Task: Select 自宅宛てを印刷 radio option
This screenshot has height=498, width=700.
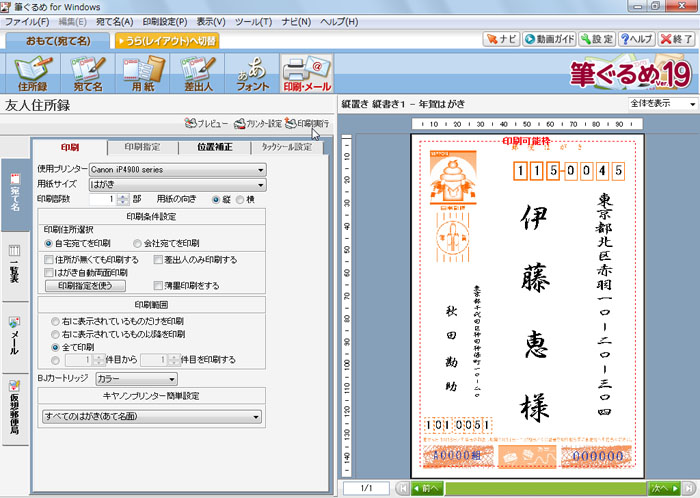Action: pyautogui.click(x=49, y=244)
